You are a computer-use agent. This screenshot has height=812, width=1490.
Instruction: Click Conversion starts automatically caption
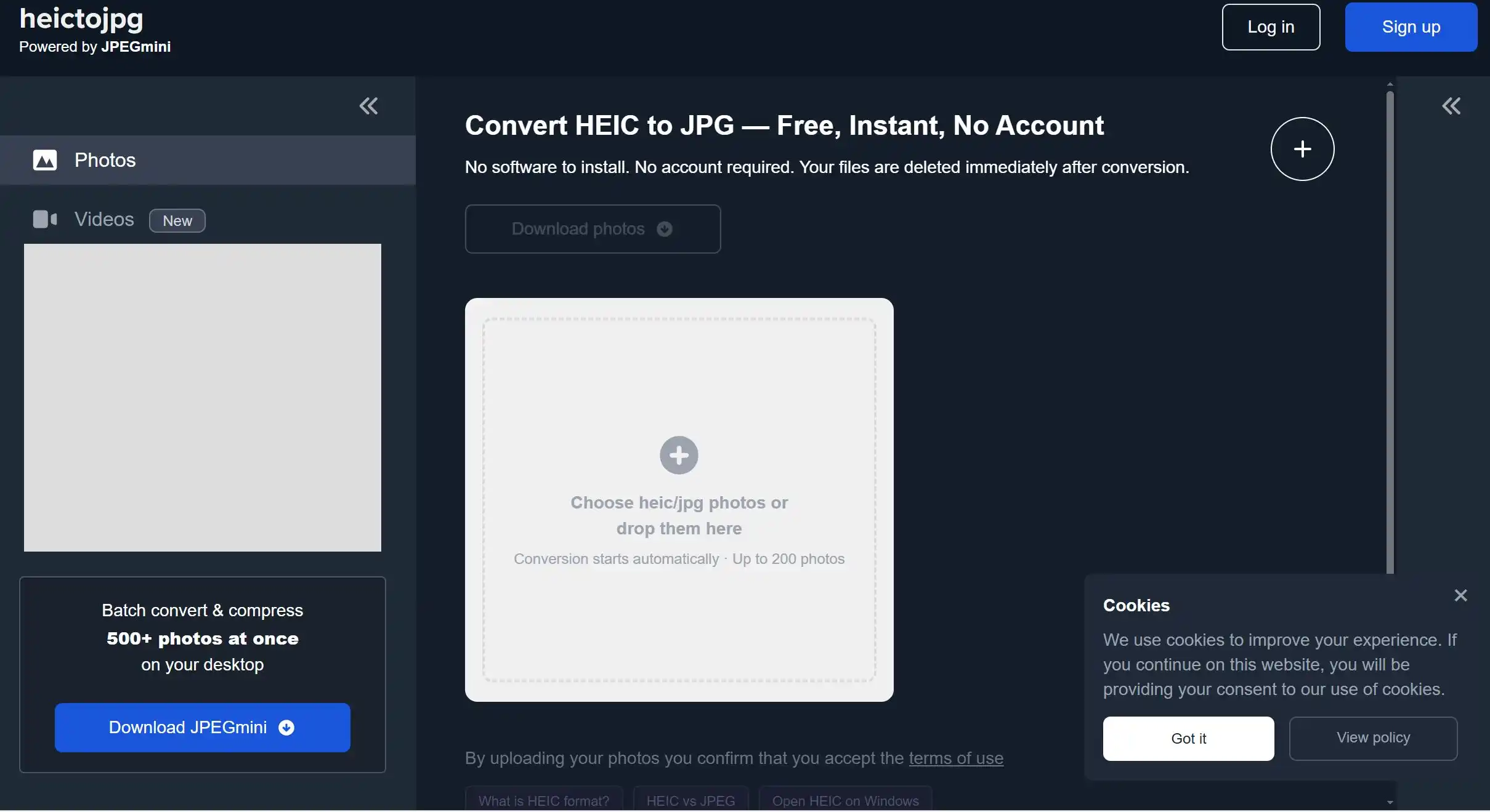679,559
